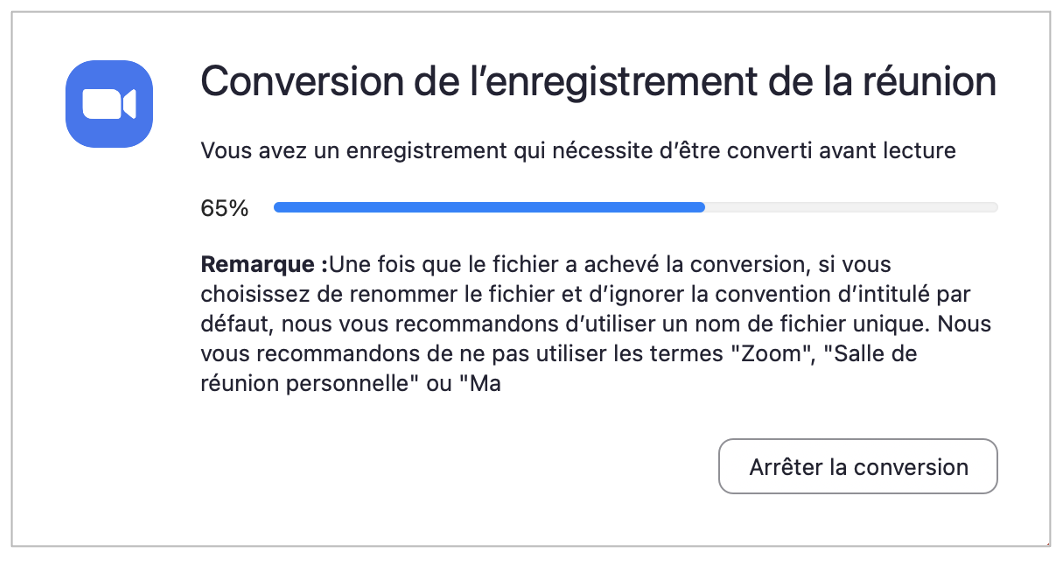Click the filled blue portion of progress bar
The image size is (1064, 562).
tap(488, 208)
